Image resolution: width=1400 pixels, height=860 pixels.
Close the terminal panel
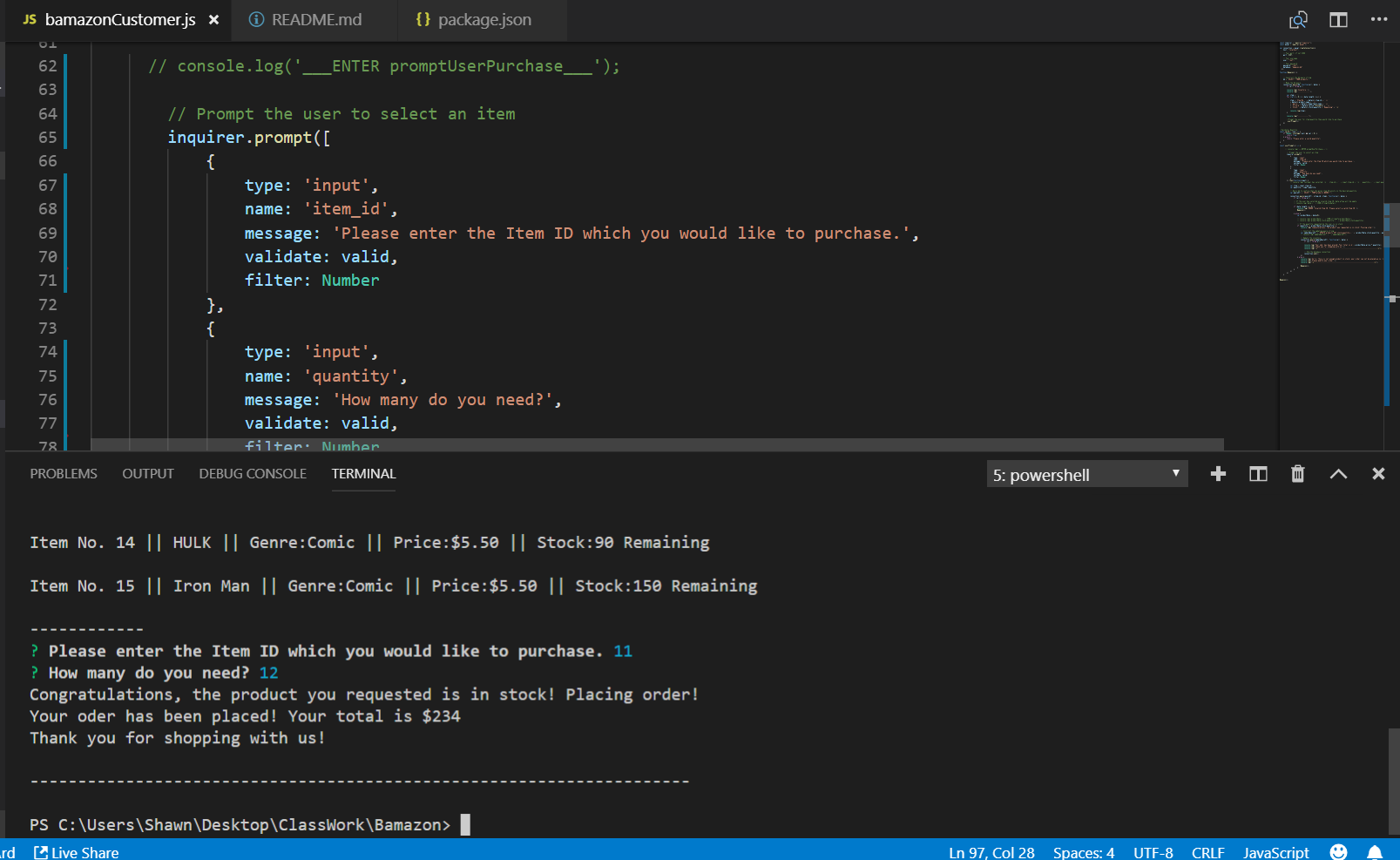click(x=1378, y=473)
